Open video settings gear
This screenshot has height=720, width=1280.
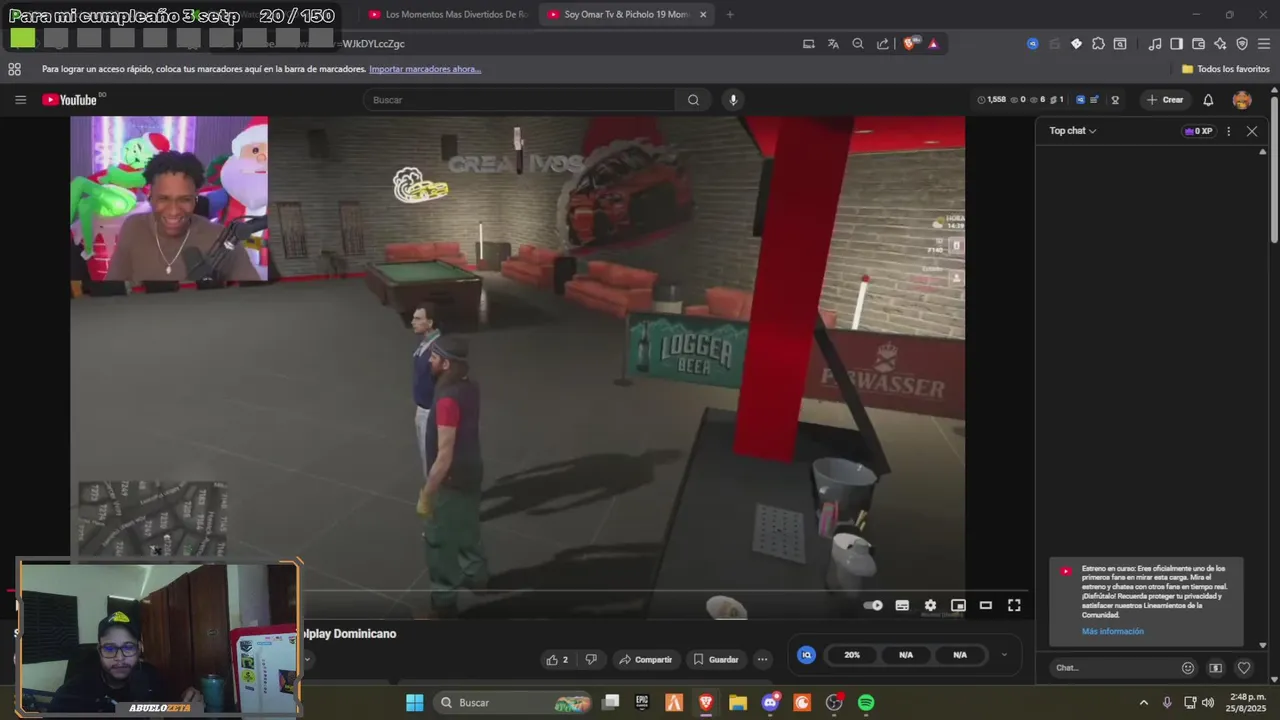click(x=930, y=605)
